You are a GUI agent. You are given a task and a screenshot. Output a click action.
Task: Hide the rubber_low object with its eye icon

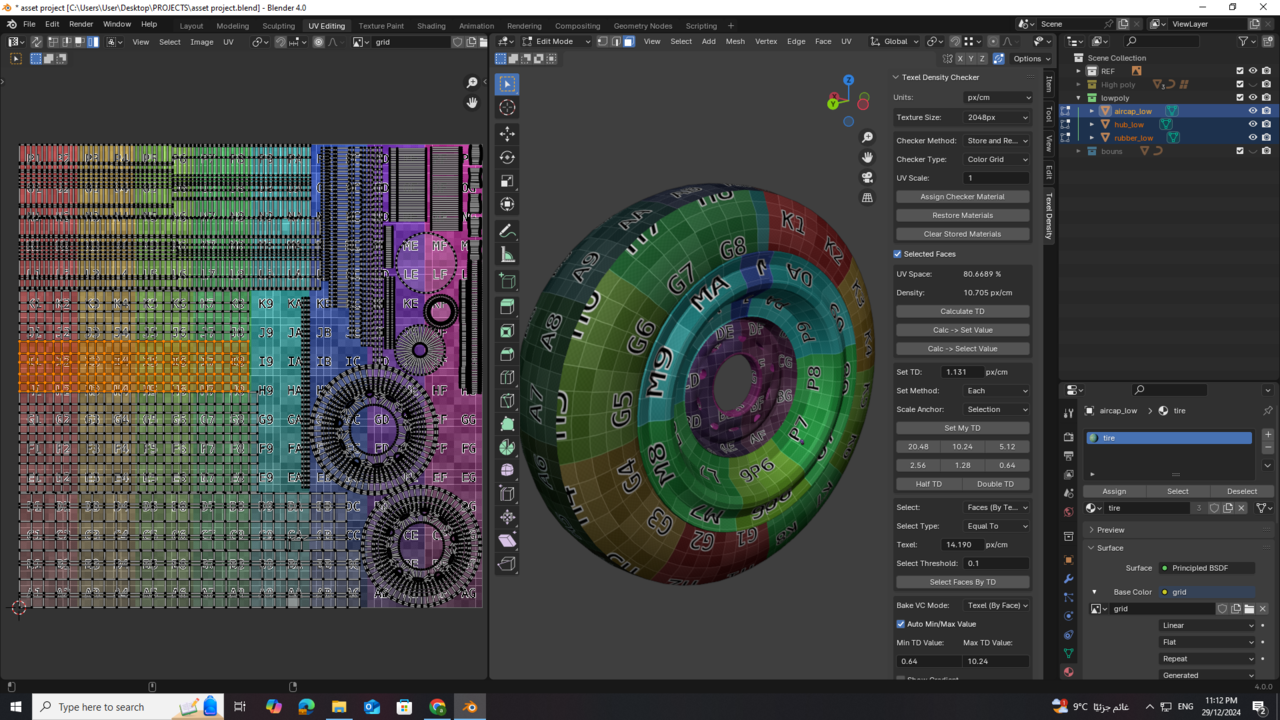point(1253,137)
